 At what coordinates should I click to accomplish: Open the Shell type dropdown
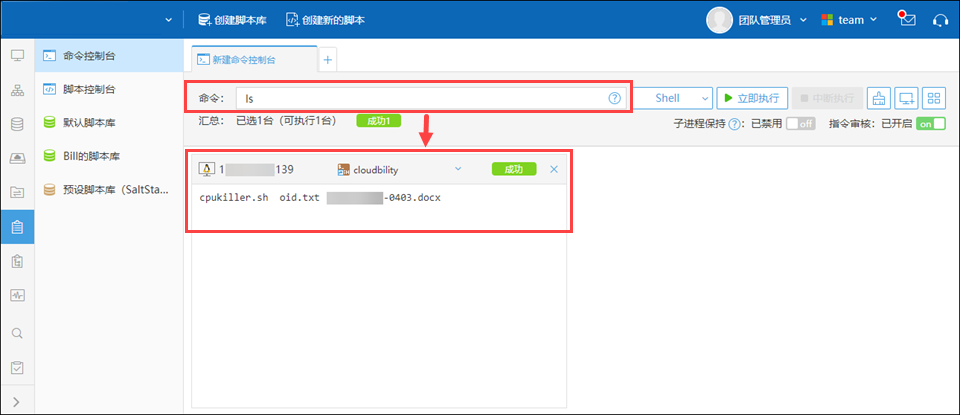tap(673, 98)
